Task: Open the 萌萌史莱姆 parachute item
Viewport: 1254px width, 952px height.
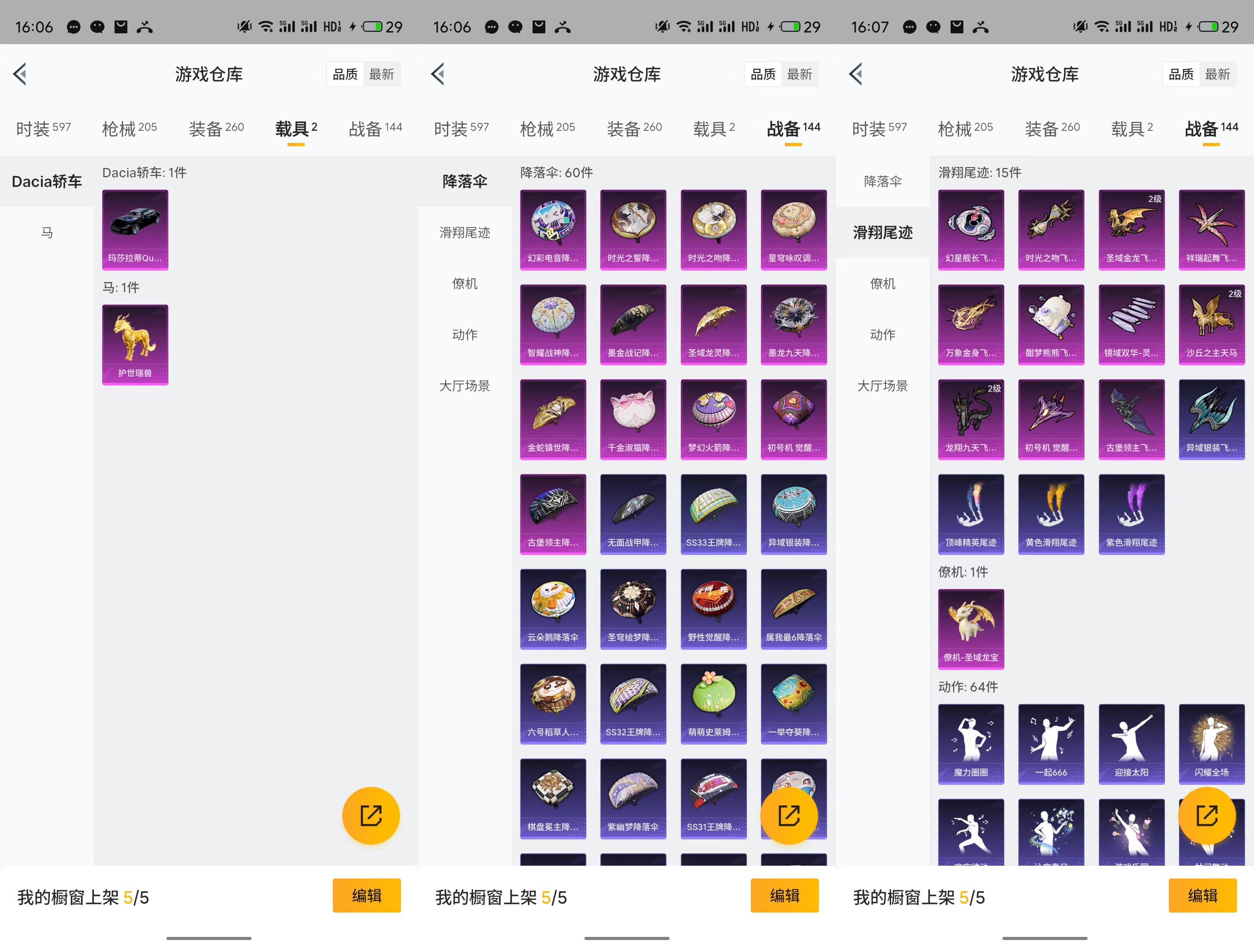Action: coord(713,704)
